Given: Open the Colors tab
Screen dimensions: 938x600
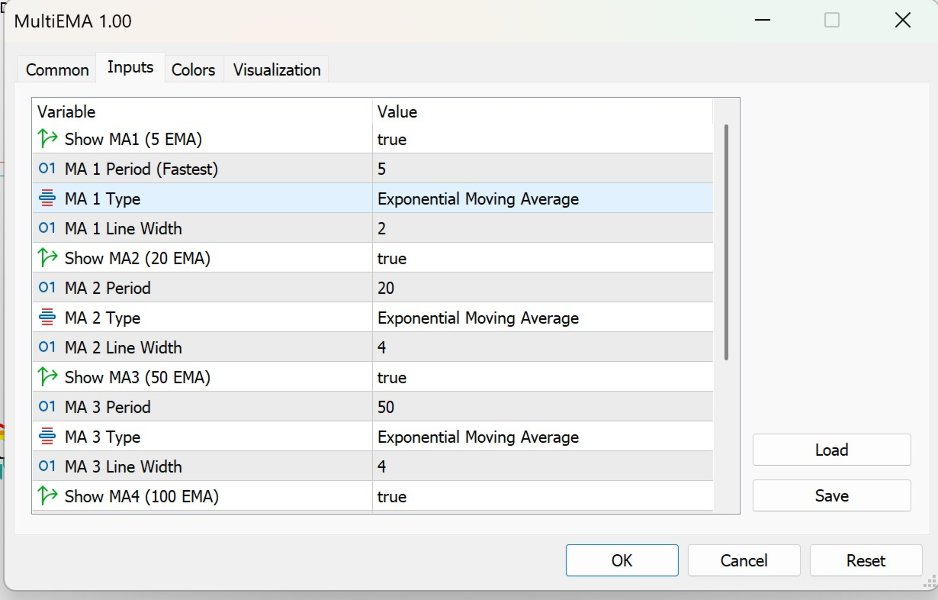Looking at the screenshot, I should click(193, 70).
